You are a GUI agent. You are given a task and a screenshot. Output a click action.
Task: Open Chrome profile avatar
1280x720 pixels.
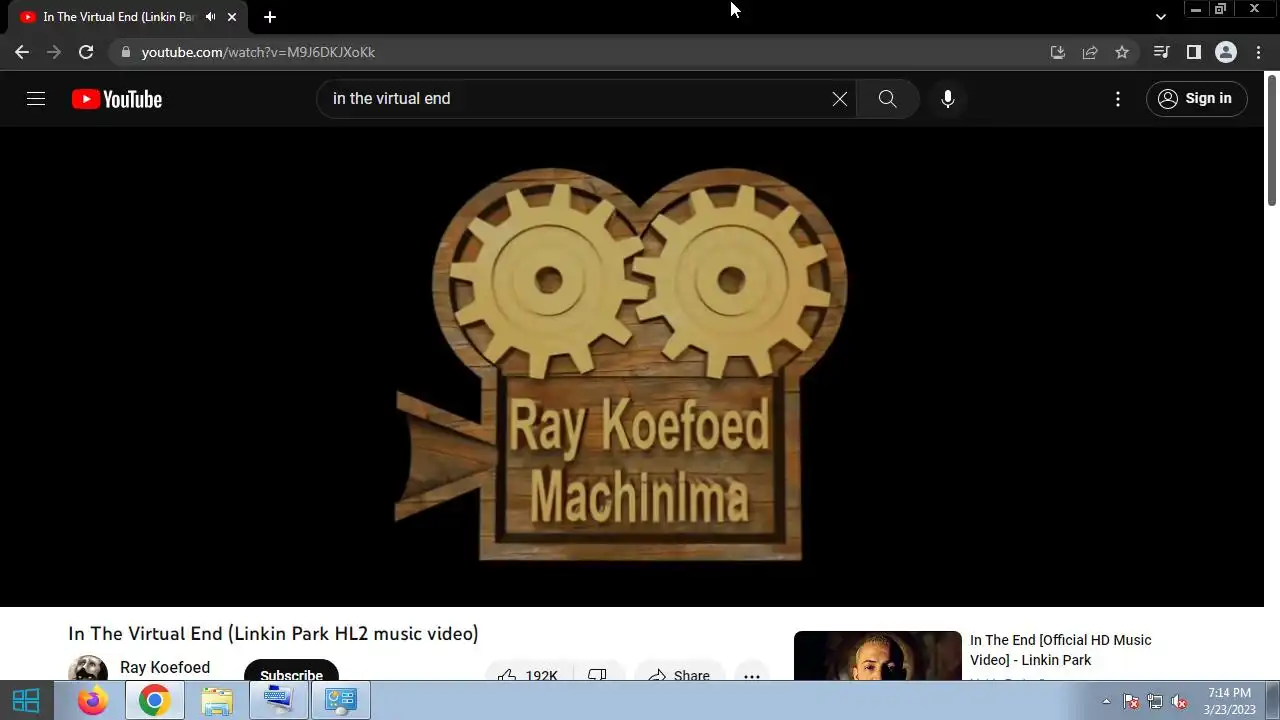coord(1226,52)
